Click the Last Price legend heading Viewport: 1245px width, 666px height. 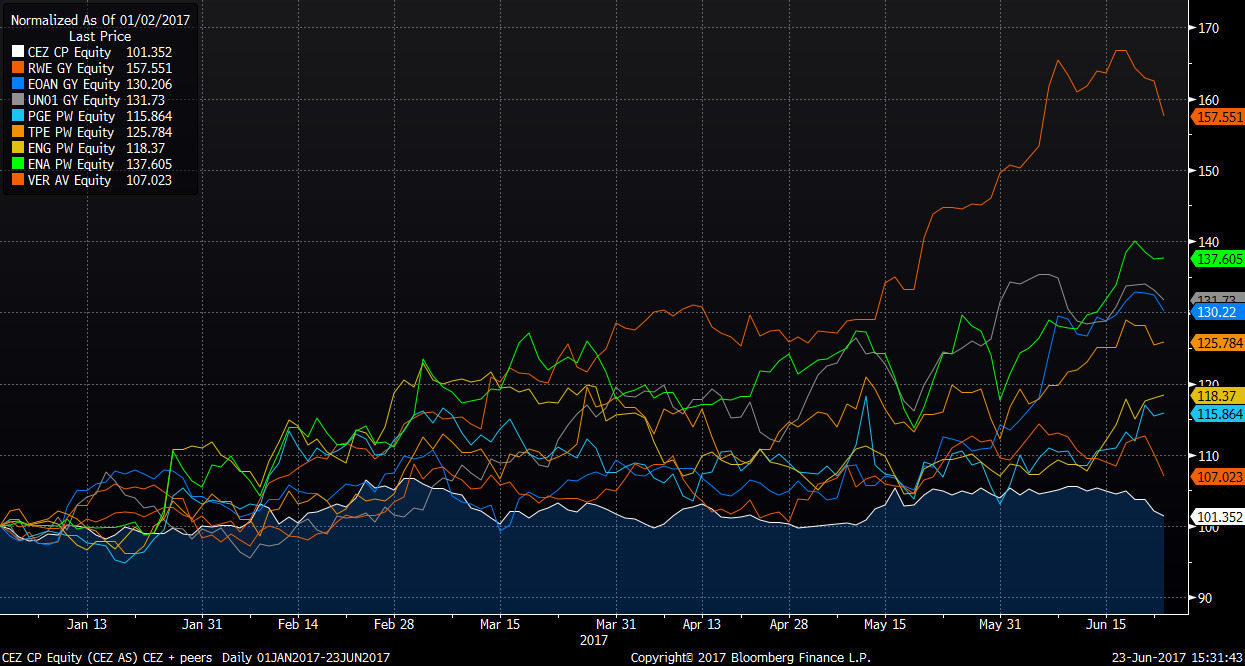click(100, 36)
